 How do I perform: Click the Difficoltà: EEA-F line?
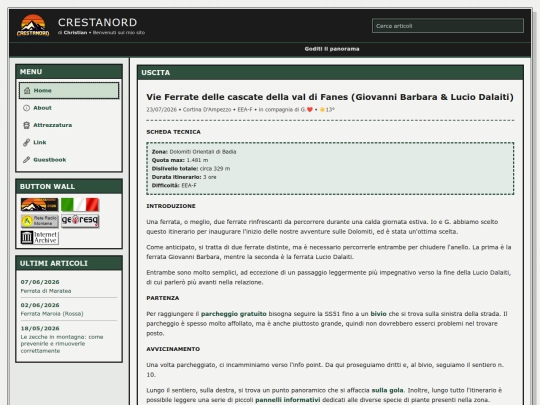(x=174, y=185)
